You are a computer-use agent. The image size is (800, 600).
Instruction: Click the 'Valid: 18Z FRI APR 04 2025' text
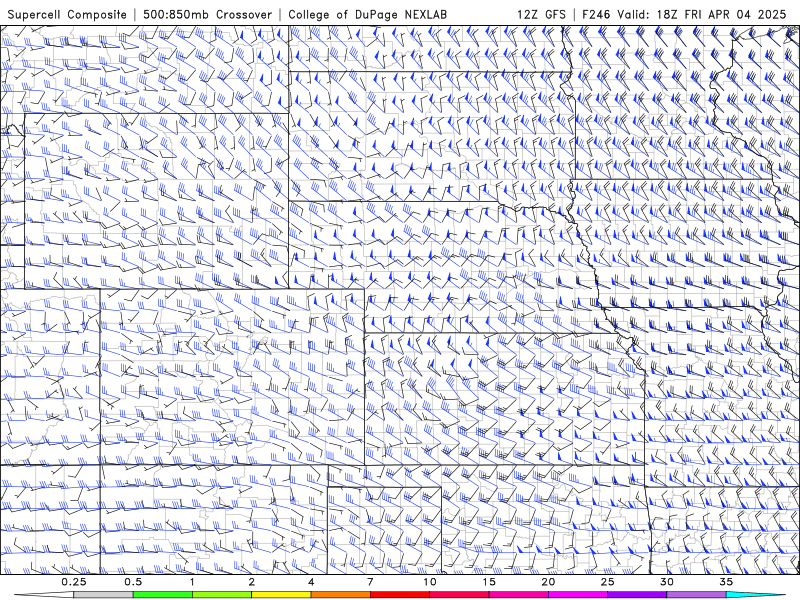pos(702,14)
